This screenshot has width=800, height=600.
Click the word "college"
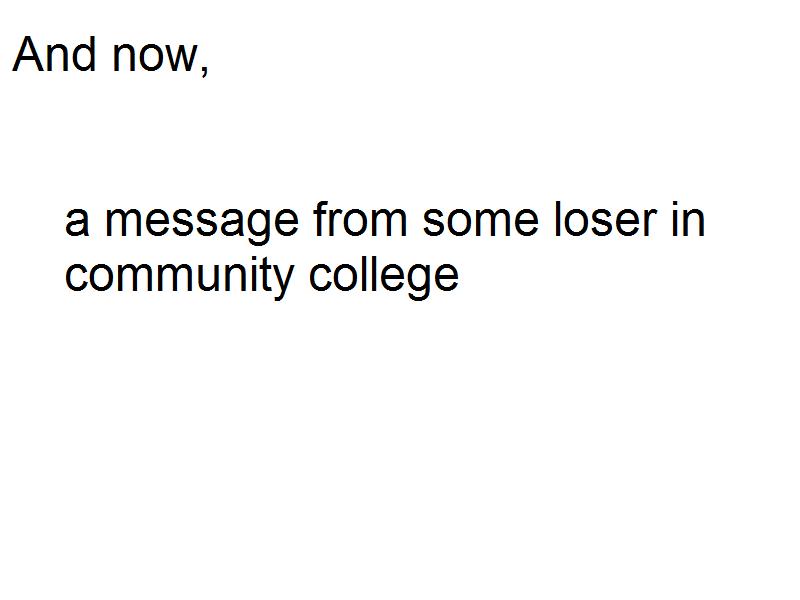tap(384, 275)
